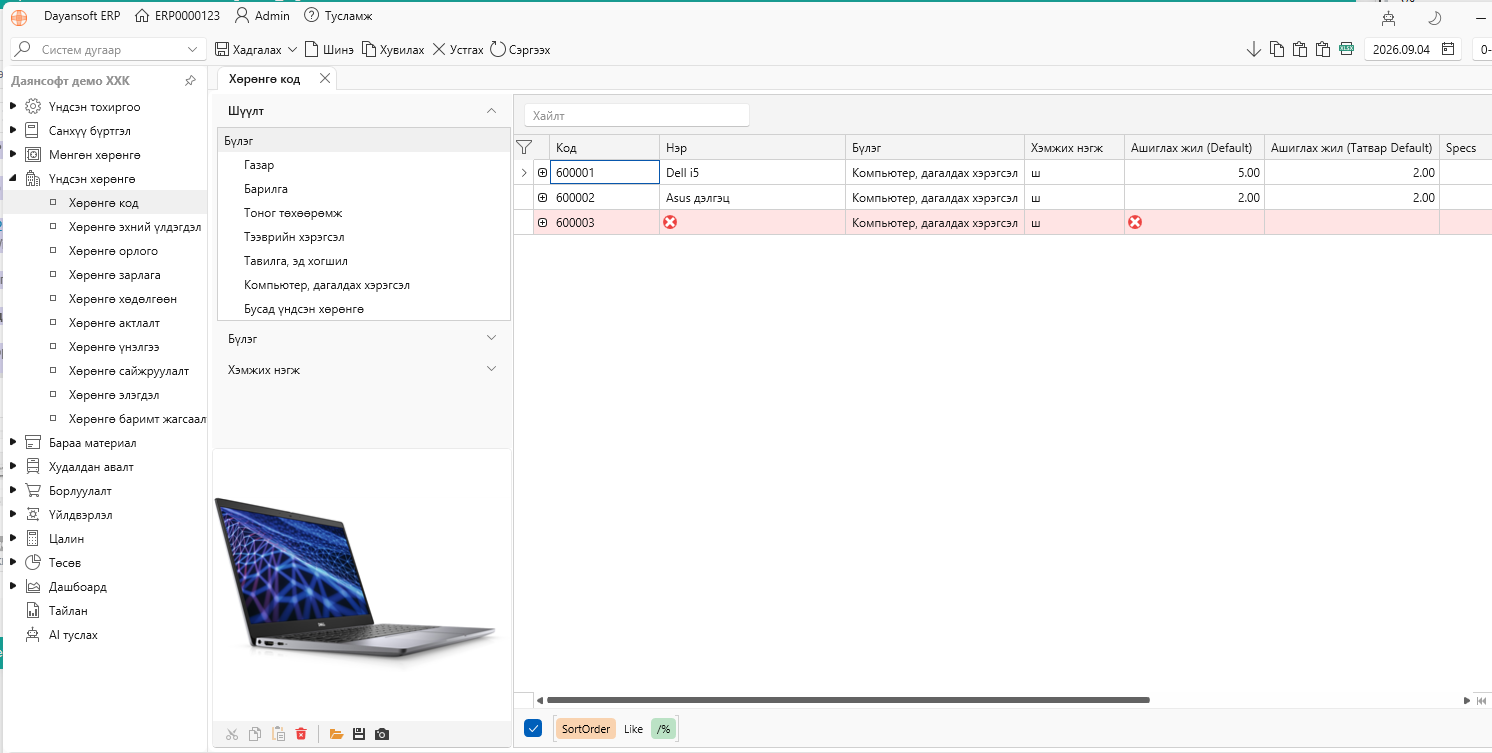Filter by Тоног төхөөрөмж group
The height and width of the screenshot is (753, 1492).
pos(293,213)
